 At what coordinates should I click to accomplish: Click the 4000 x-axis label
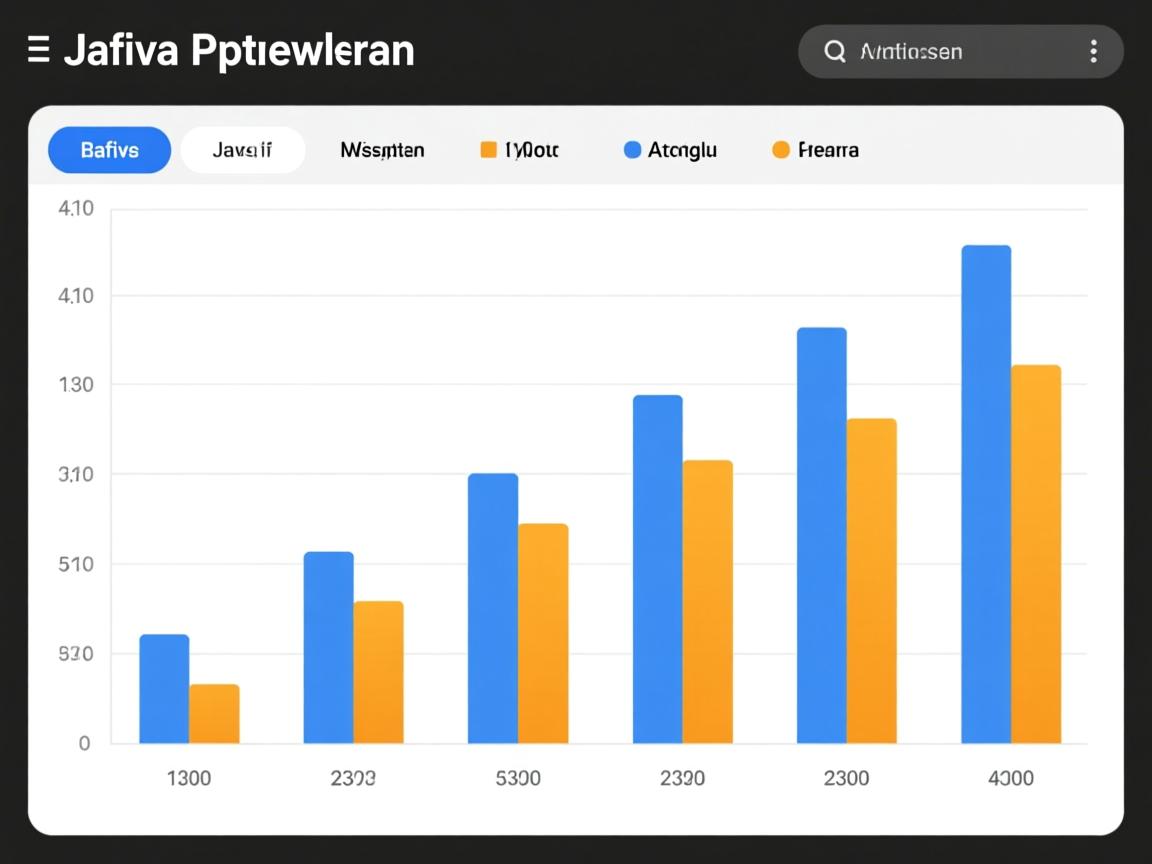[1010, 778]
